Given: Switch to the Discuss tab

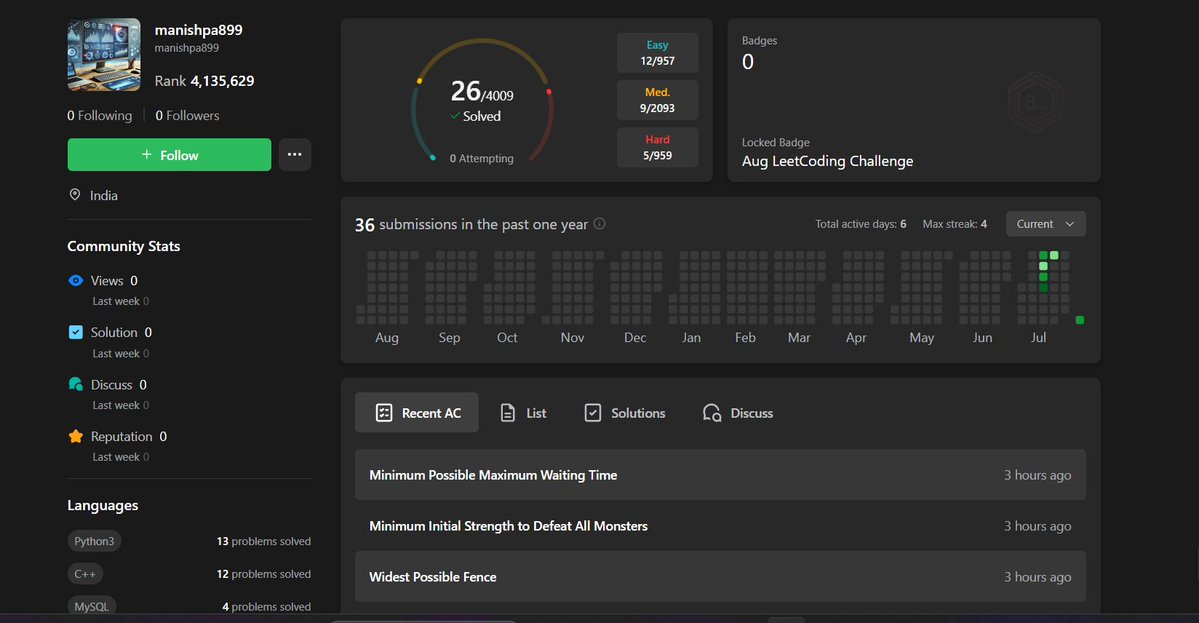Looking at the screenshot, I should click(738, 413).
